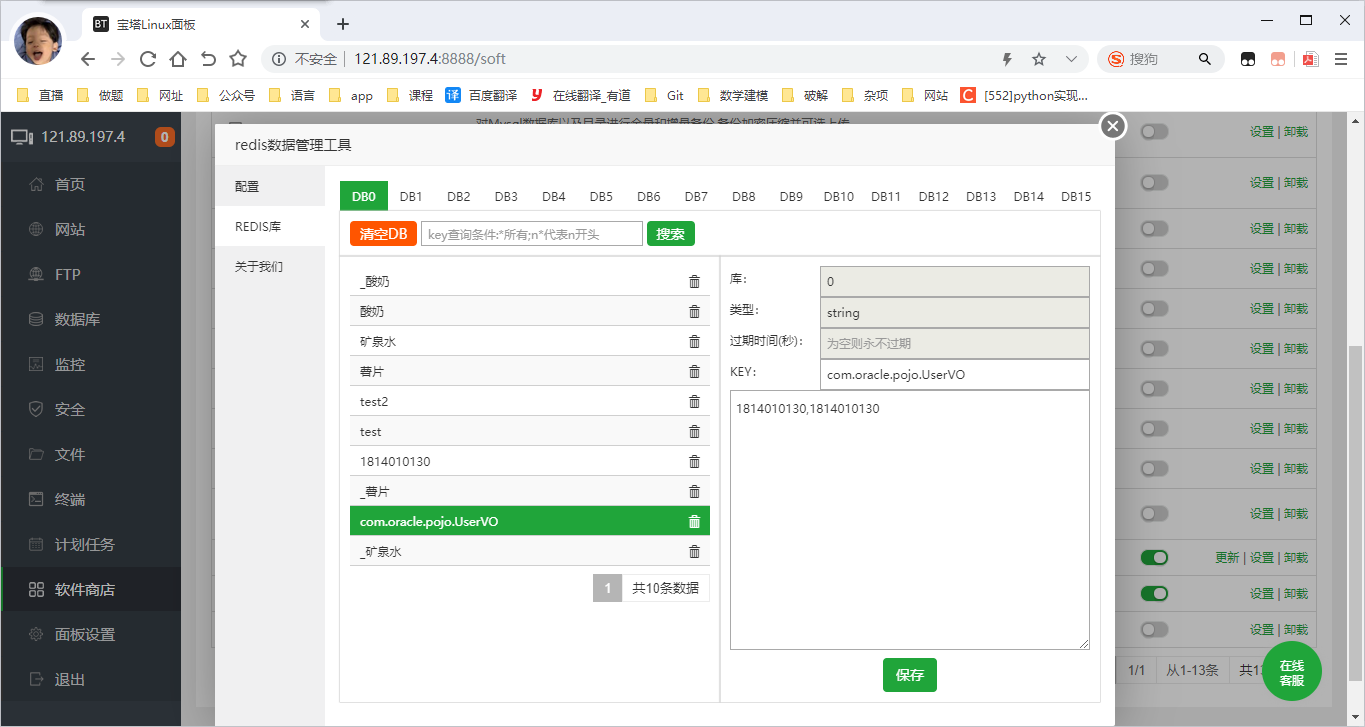Delete the 1814010130 key entry
The height and width of the screenshot is (727, 1365).
pyautogui.click(x=694, y=462)
